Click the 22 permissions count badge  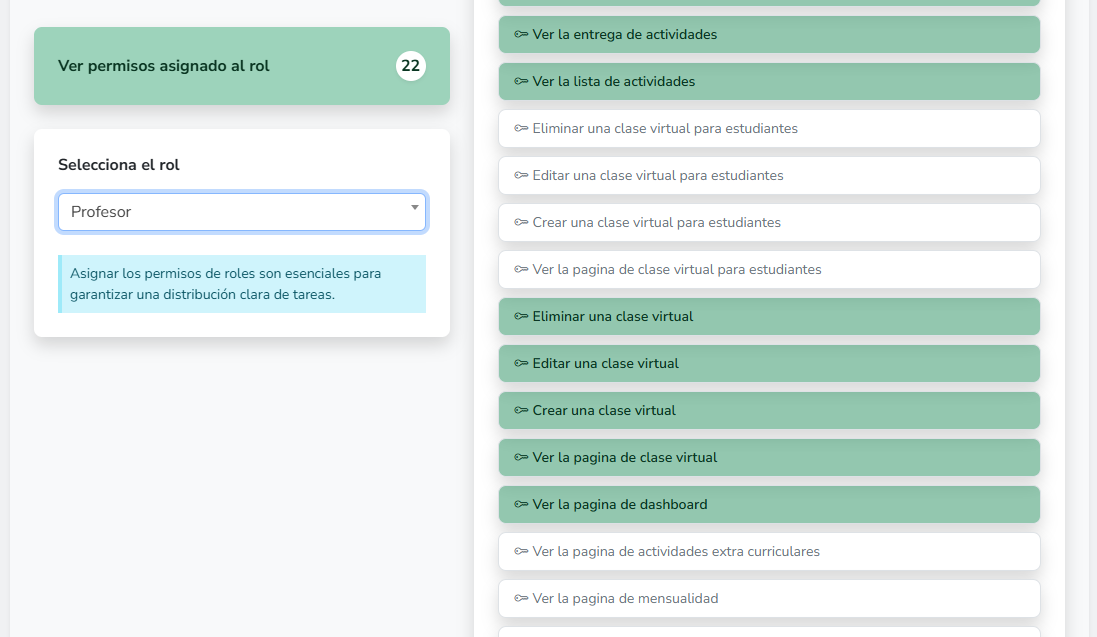point(411,66)
